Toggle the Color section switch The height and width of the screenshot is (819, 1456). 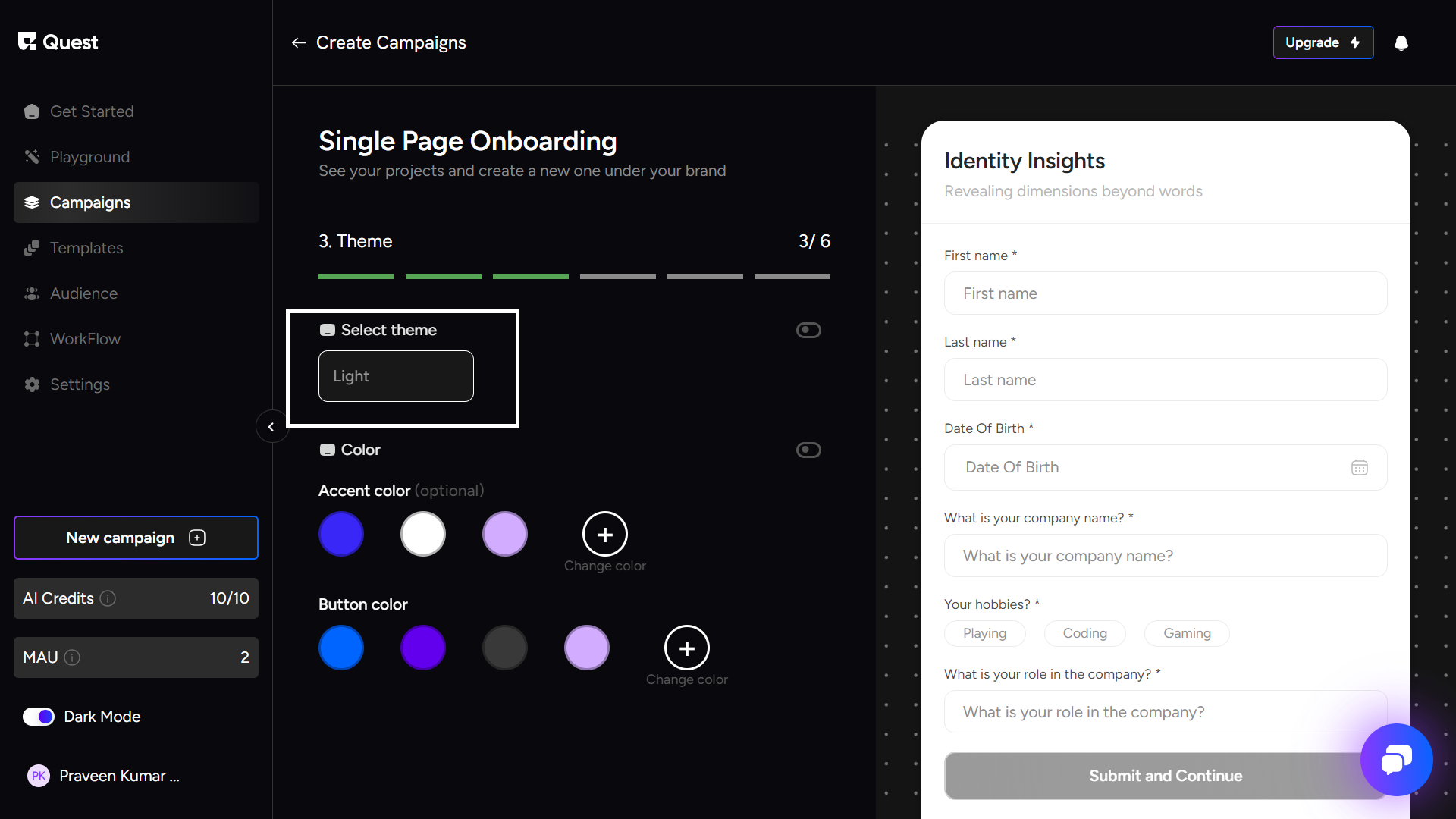pos(808,450)
